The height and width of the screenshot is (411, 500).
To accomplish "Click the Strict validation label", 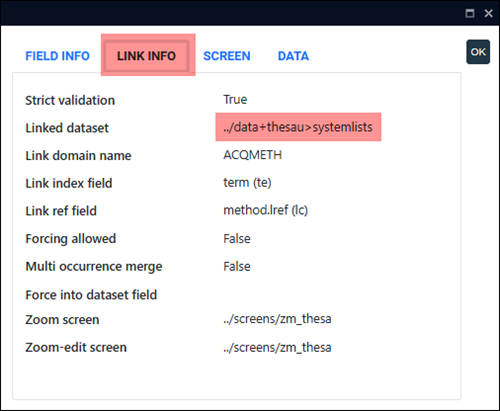I will coord(70,100).
